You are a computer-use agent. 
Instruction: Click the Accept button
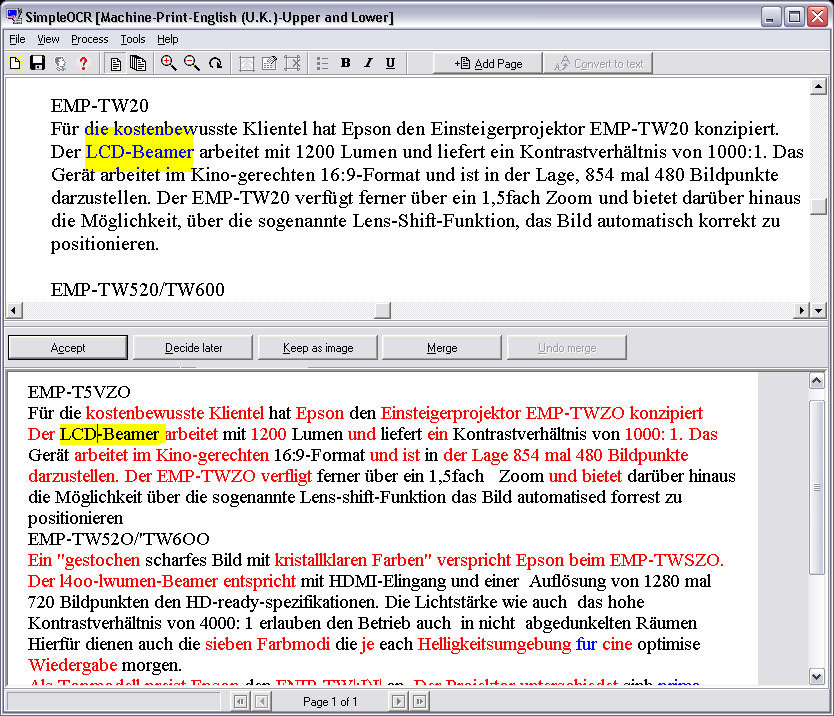[x=68, y=347]
